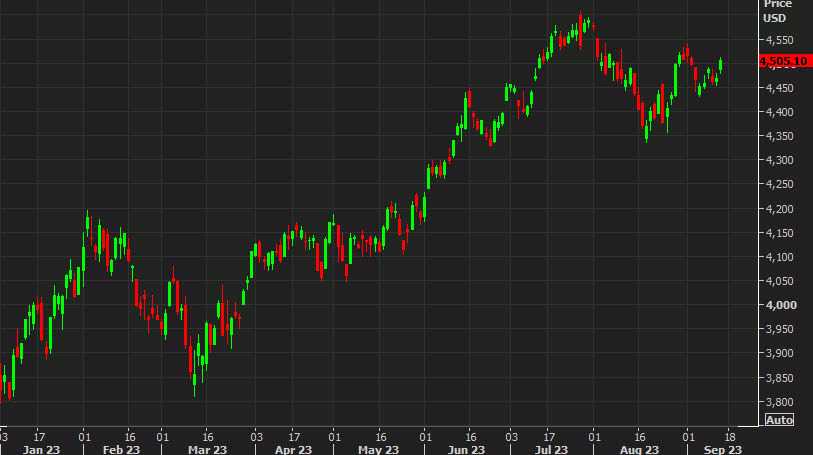Click the 3,850 price axis label
Image resolution: width=813 pixels, height=455 pixels.
coord(779,378)
